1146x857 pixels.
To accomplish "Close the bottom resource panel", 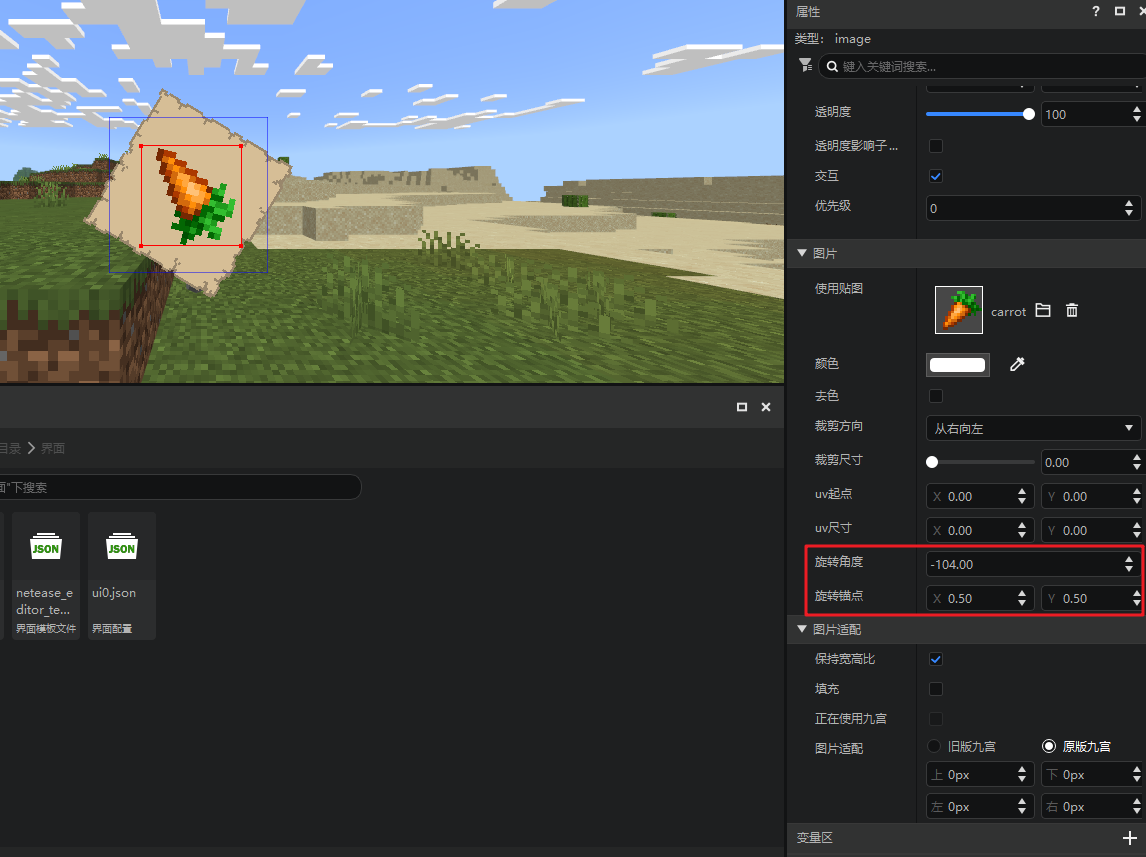I will [x=766, y=407].
